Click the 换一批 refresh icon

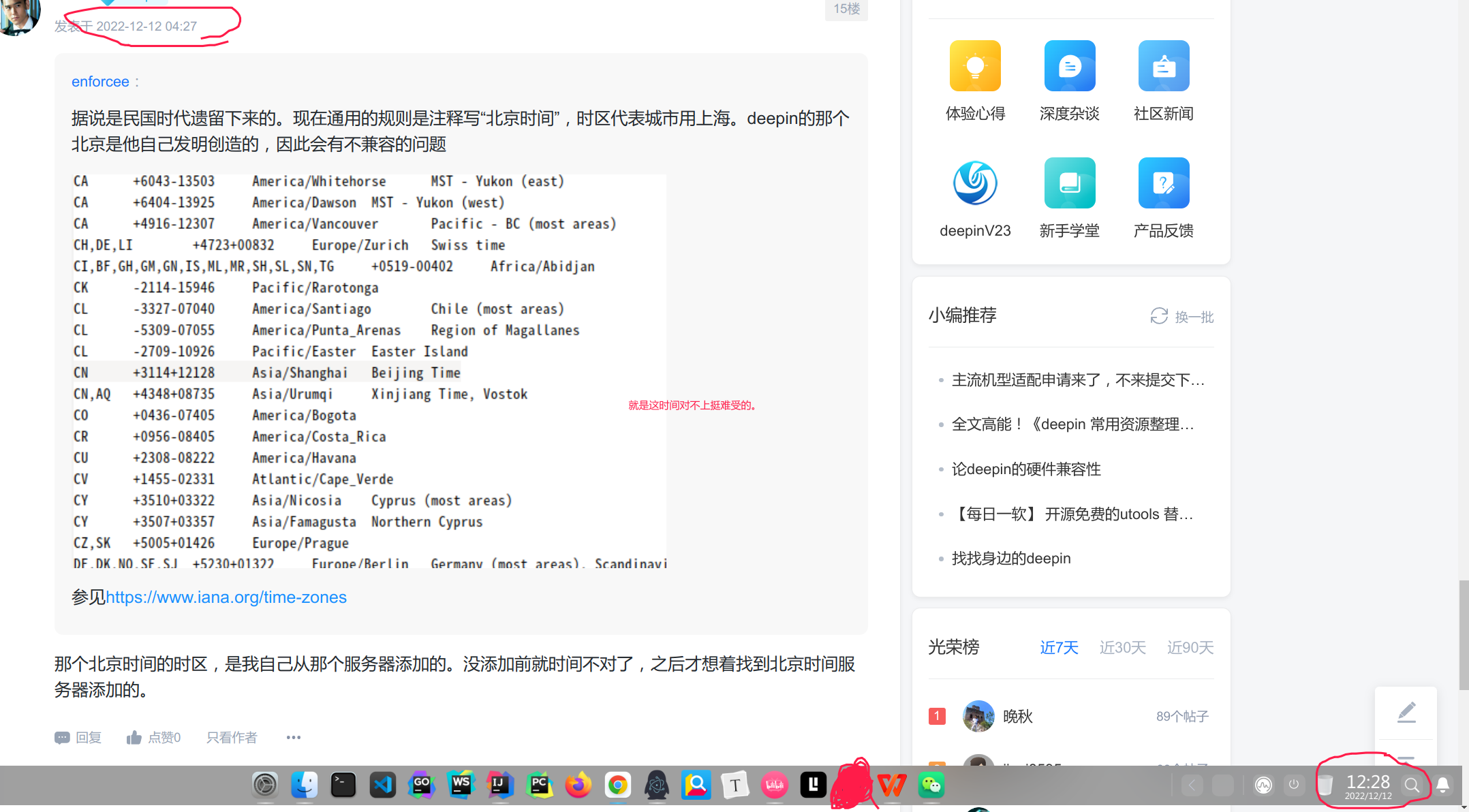(1159, 316)
